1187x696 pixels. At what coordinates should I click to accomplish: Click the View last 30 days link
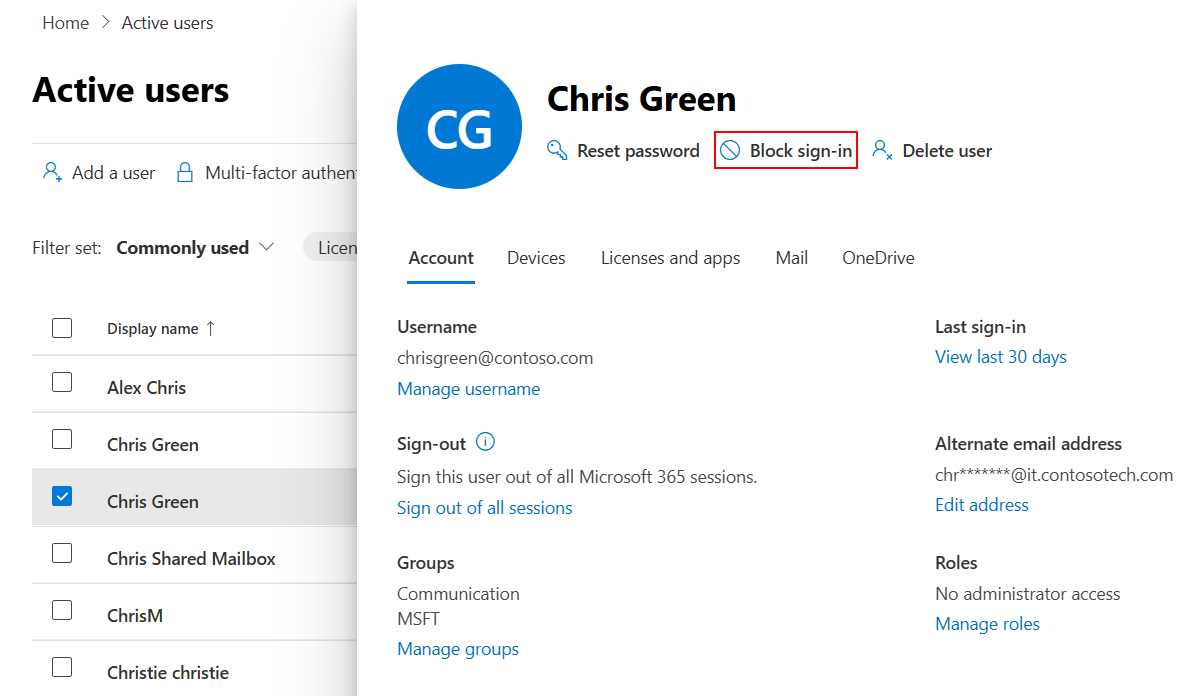1000,356
